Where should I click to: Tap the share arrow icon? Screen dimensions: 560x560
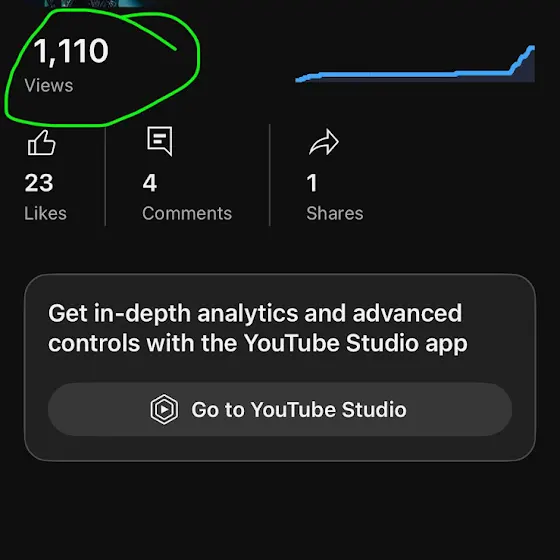click(324, 142)
